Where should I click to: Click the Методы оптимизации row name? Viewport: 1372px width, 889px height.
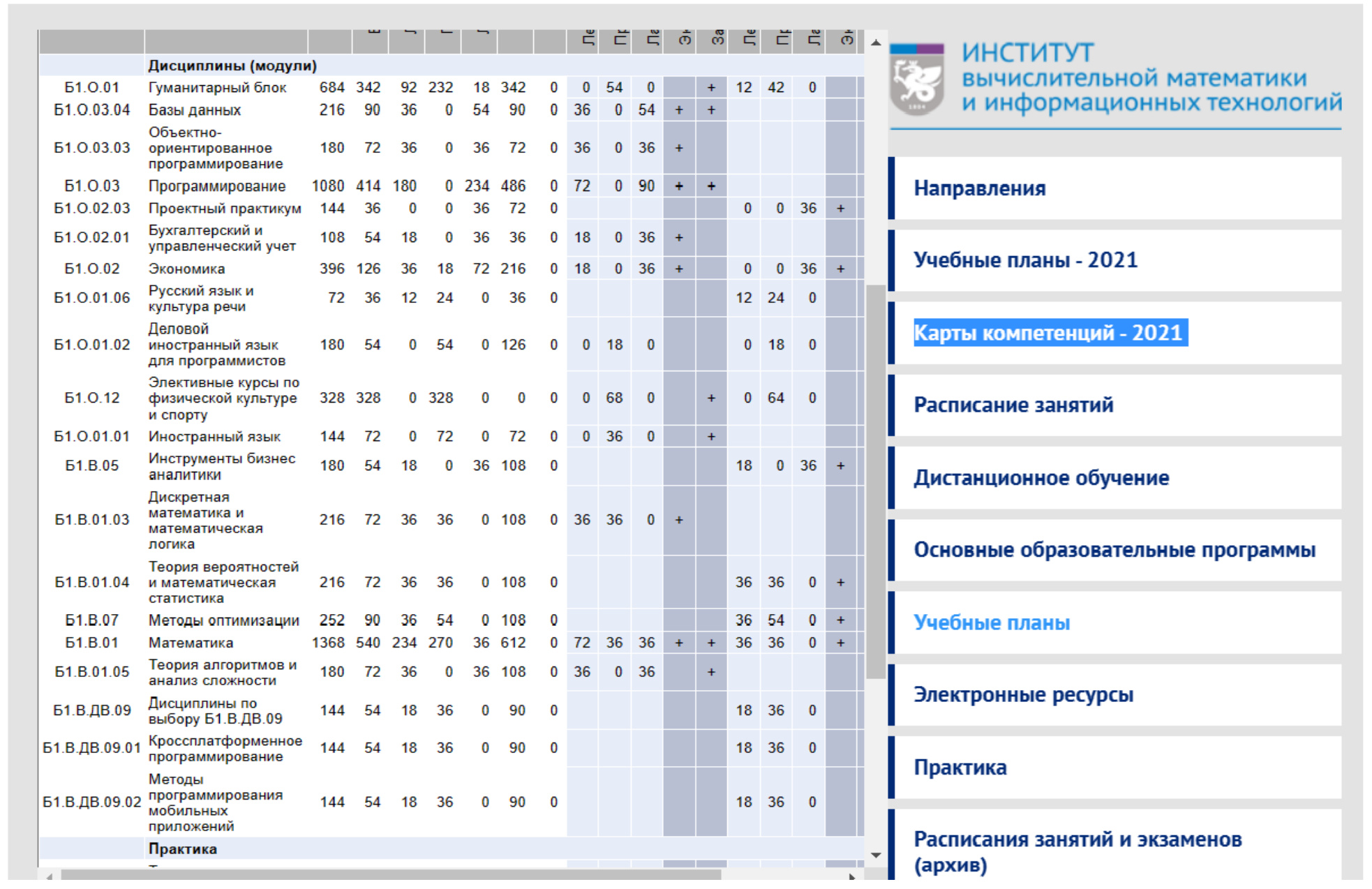pyautogui.click(x=223, y=620)
